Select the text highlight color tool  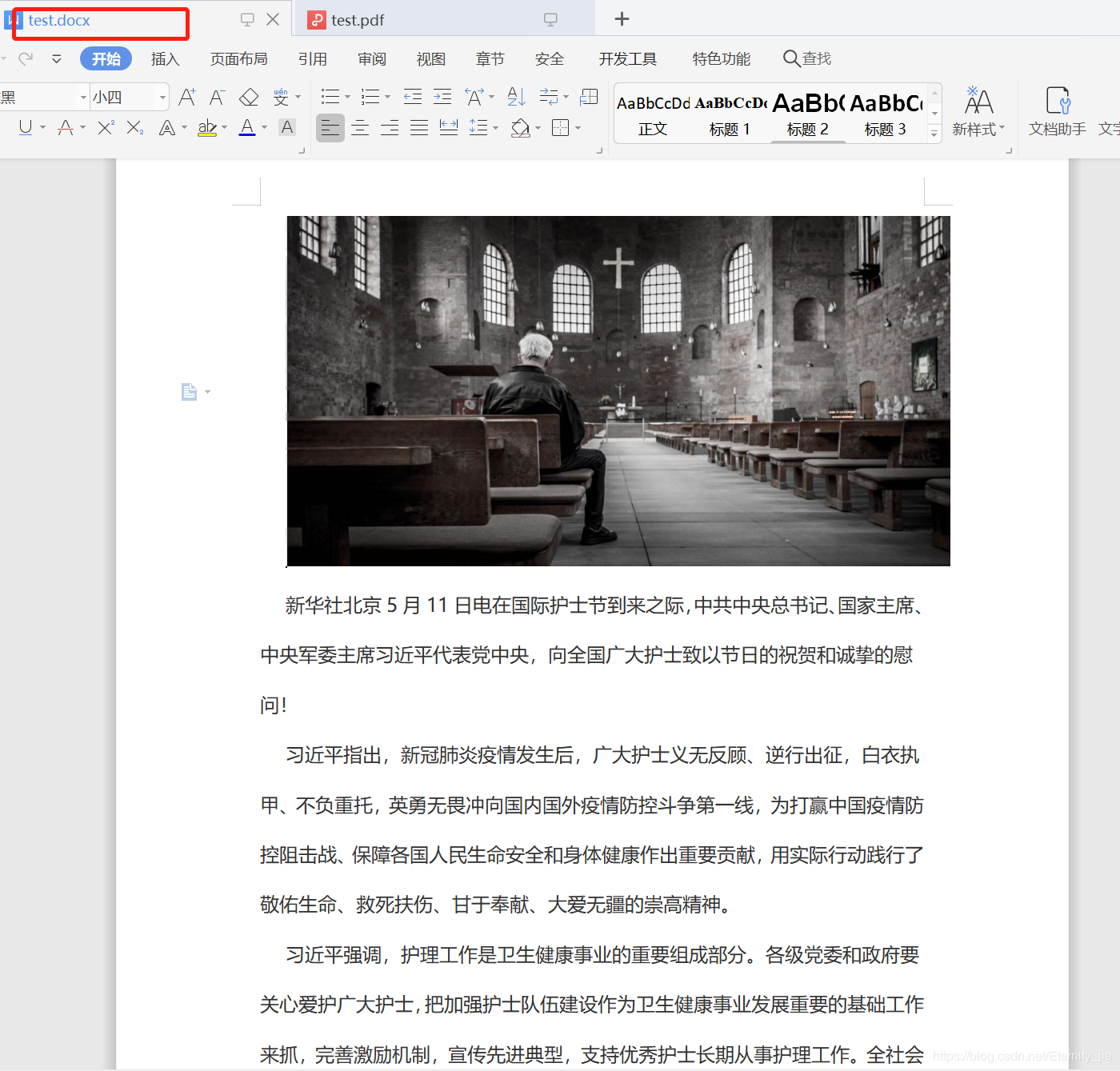pos(206,127)
